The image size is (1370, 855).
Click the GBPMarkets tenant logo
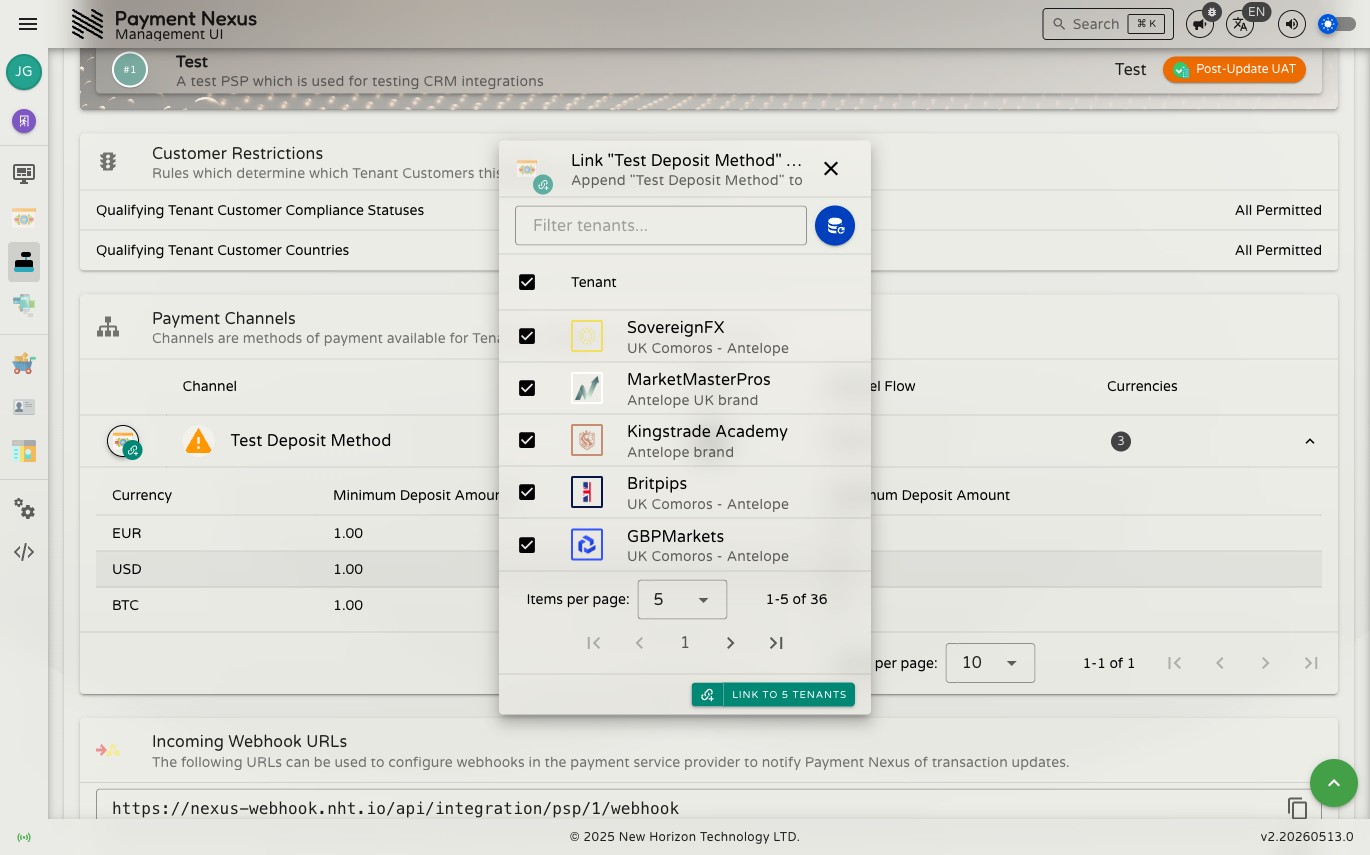[x=587, y=545]
